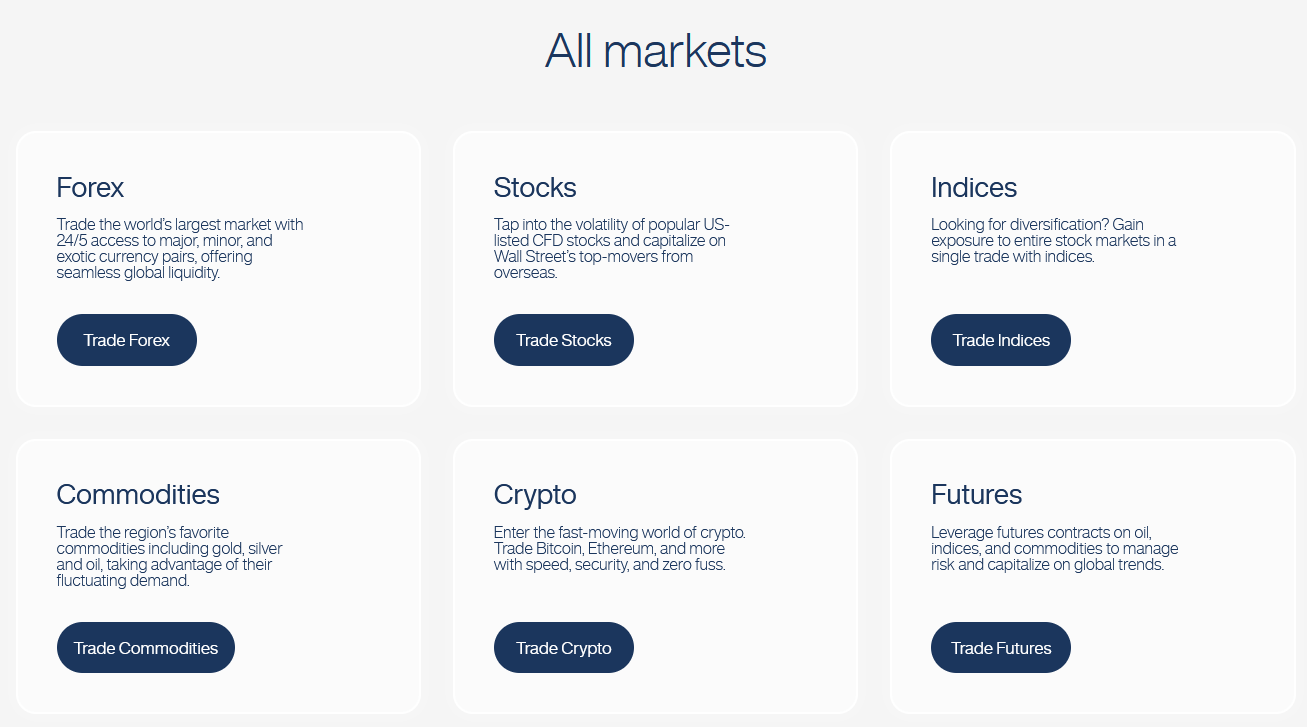Select the Indices diversification description text

point(1052,240)
